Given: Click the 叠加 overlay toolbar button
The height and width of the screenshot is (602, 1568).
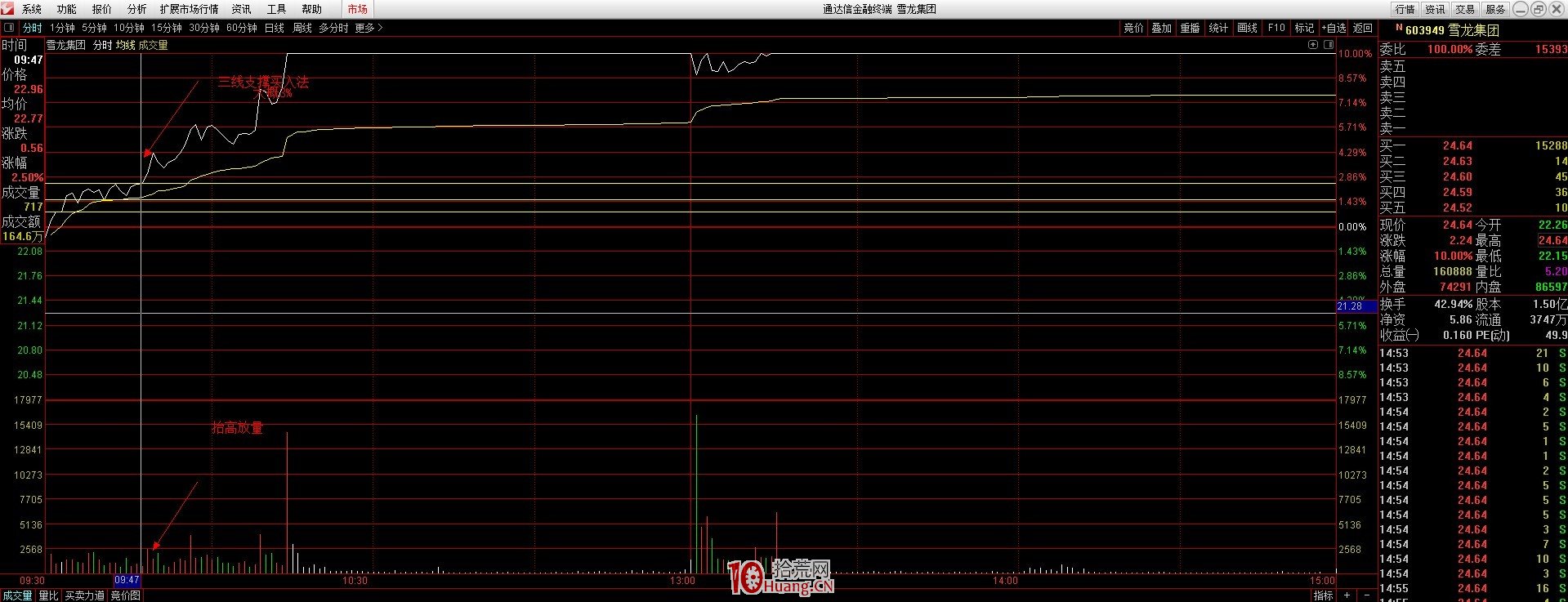Looking at the screenshot, I should [x=1162, y=28].
